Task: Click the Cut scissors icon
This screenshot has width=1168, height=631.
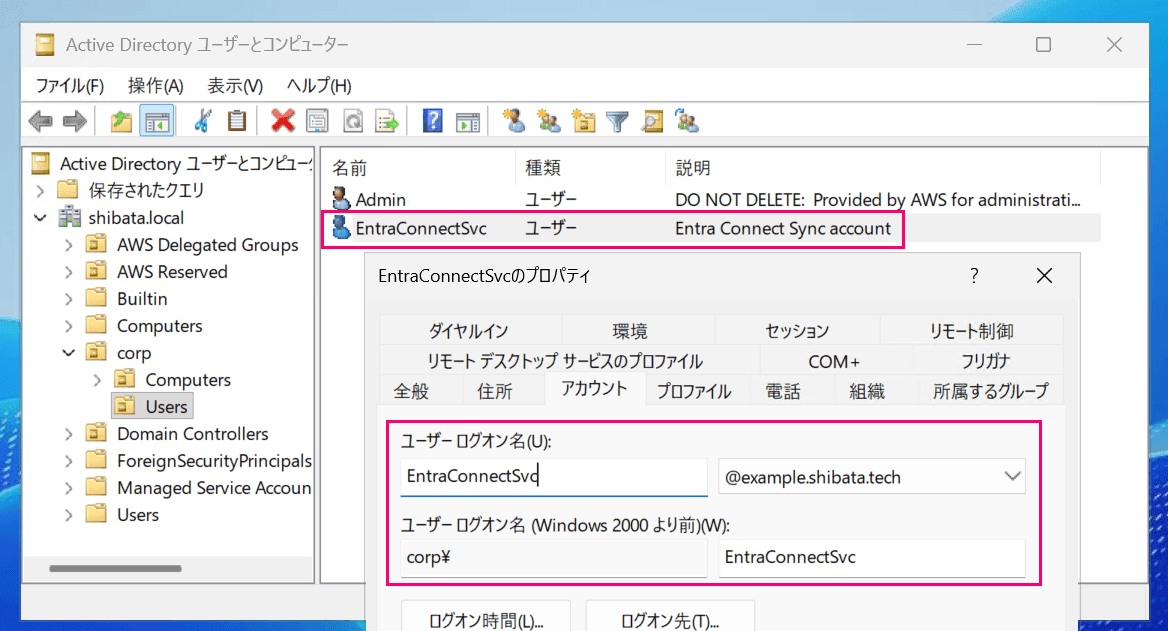Action: pos(202,121)
